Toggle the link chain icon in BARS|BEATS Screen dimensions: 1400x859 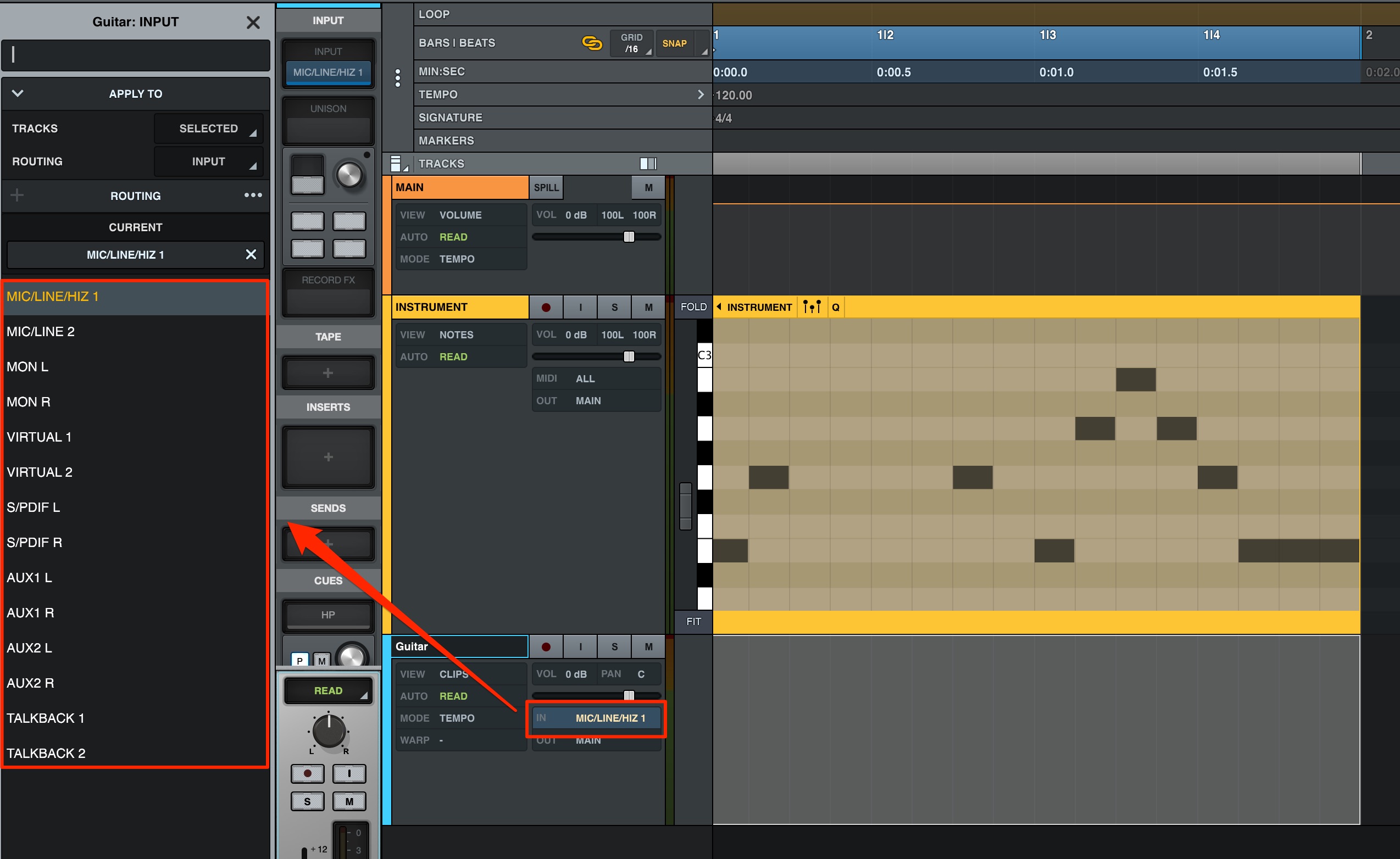[x=592, y=43]
